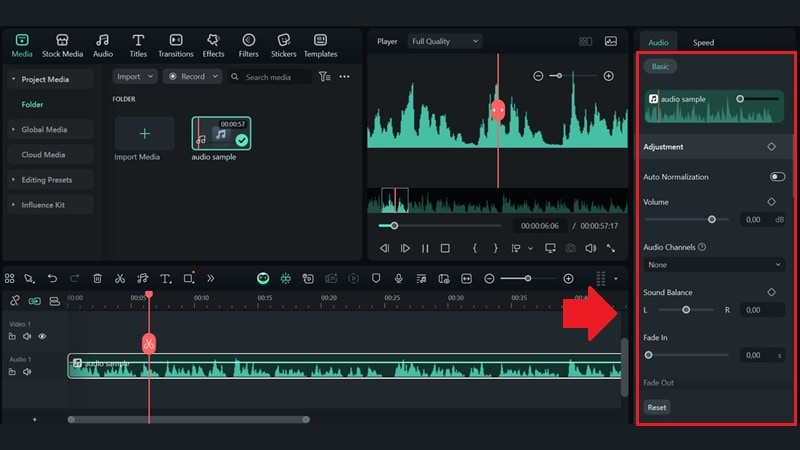Open the Templates tab

click(x=320, y=45)
